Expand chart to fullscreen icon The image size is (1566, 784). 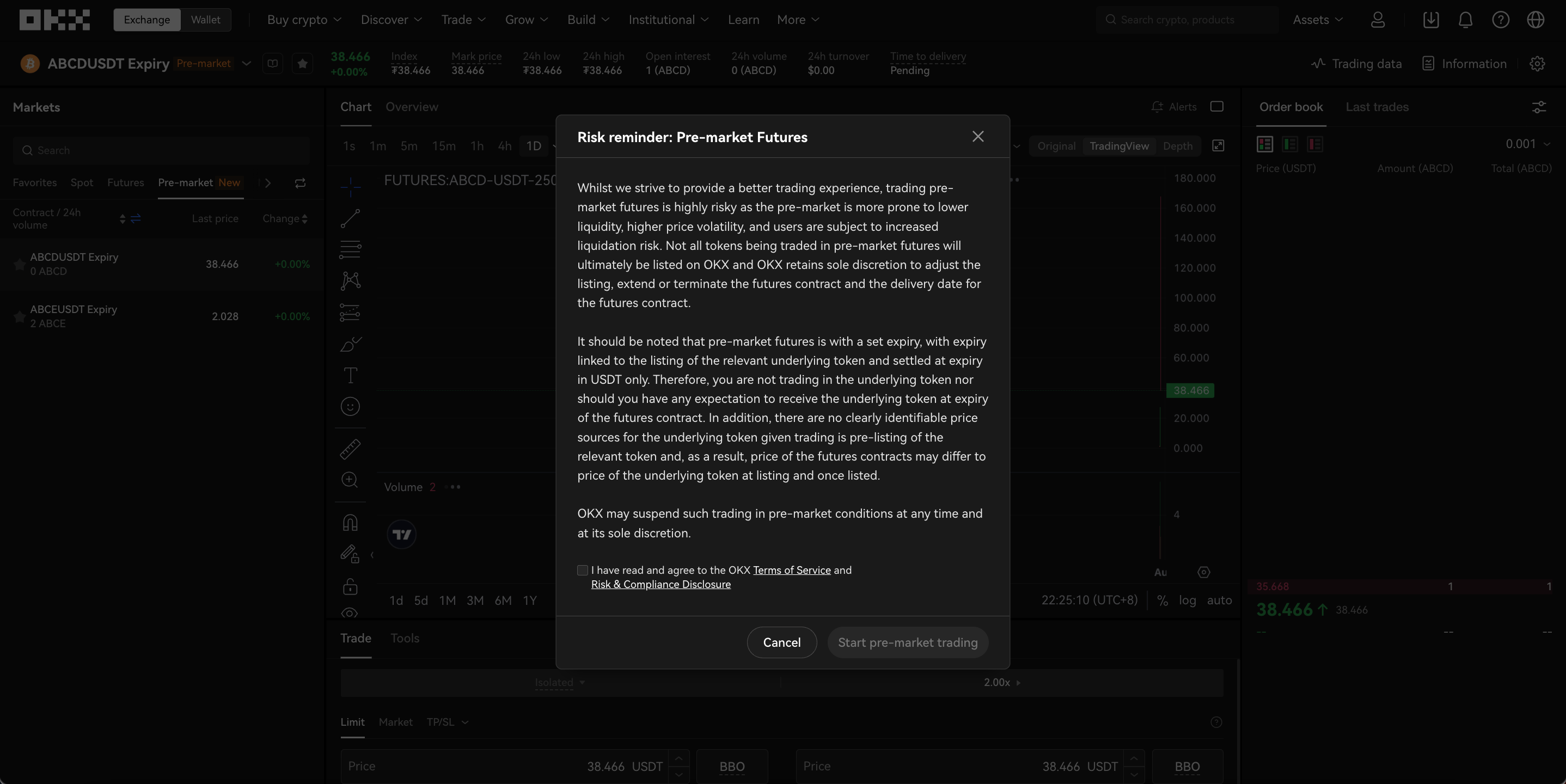point(1218,146)
